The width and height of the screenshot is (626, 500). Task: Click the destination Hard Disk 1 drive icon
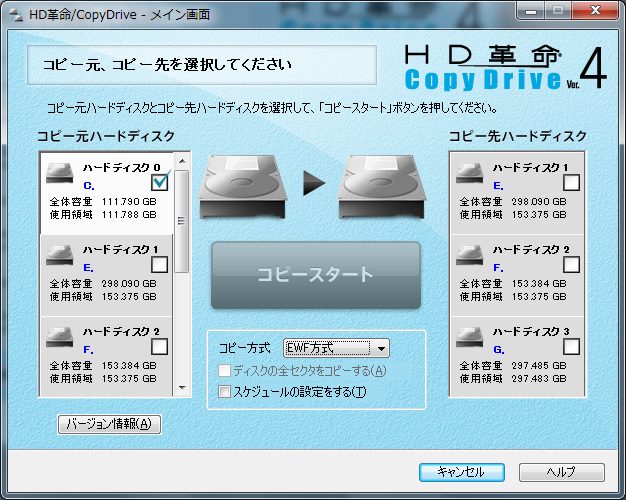coord(470,173)
